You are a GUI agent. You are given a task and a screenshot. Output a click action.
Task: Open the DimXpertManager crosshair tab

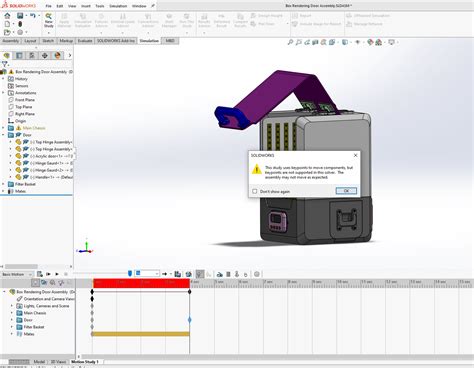pyautogui.click(x=45, y=55)
